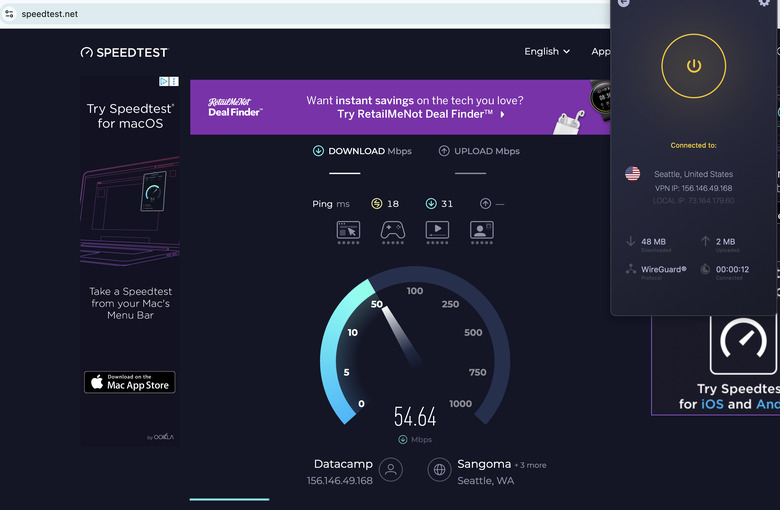Click the Download on Mac App Store button
Screen dimensions: 780x510
click(x=129, y=382)
